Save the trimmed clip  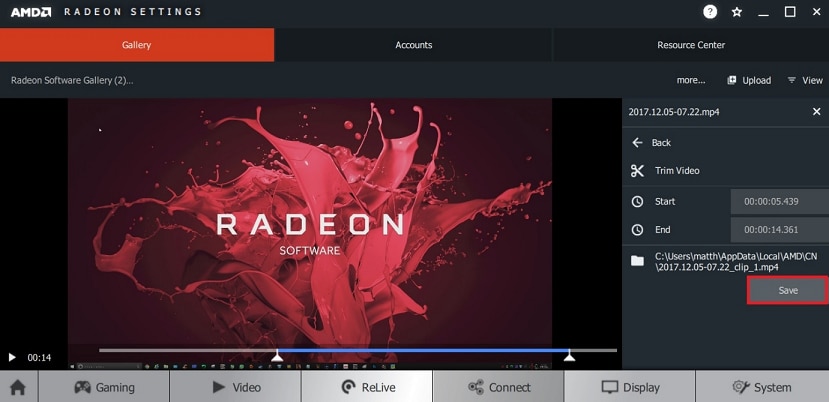[788, 290]
